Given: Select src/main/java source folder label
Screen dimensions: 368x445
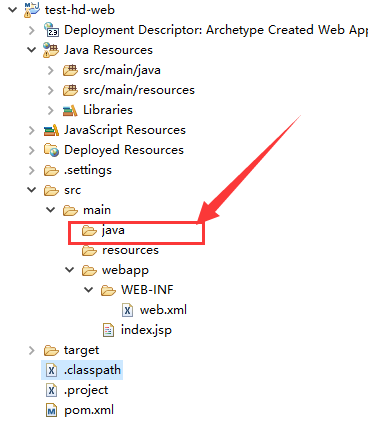Looking at the screenshot, I should [122, 70].
